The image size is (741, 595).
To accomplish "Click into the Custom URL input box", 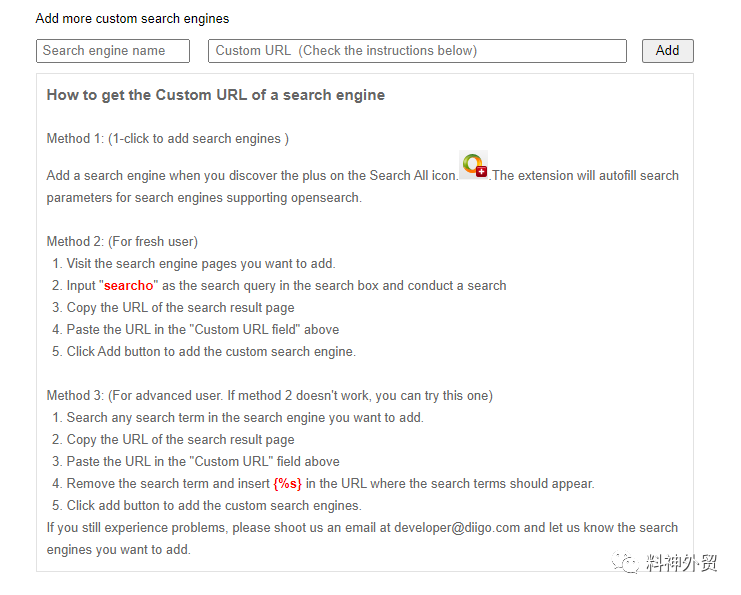I will (417, 51).
